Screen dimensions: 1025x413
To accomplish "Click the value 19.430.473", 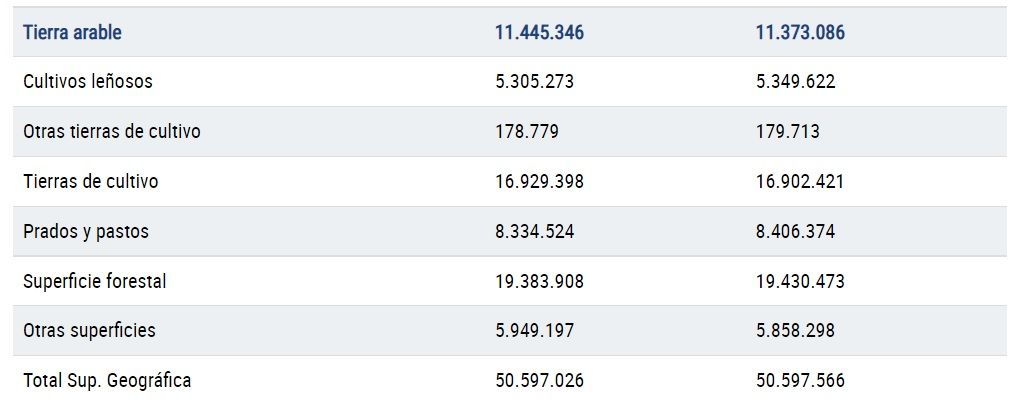I will click(800, 282).
